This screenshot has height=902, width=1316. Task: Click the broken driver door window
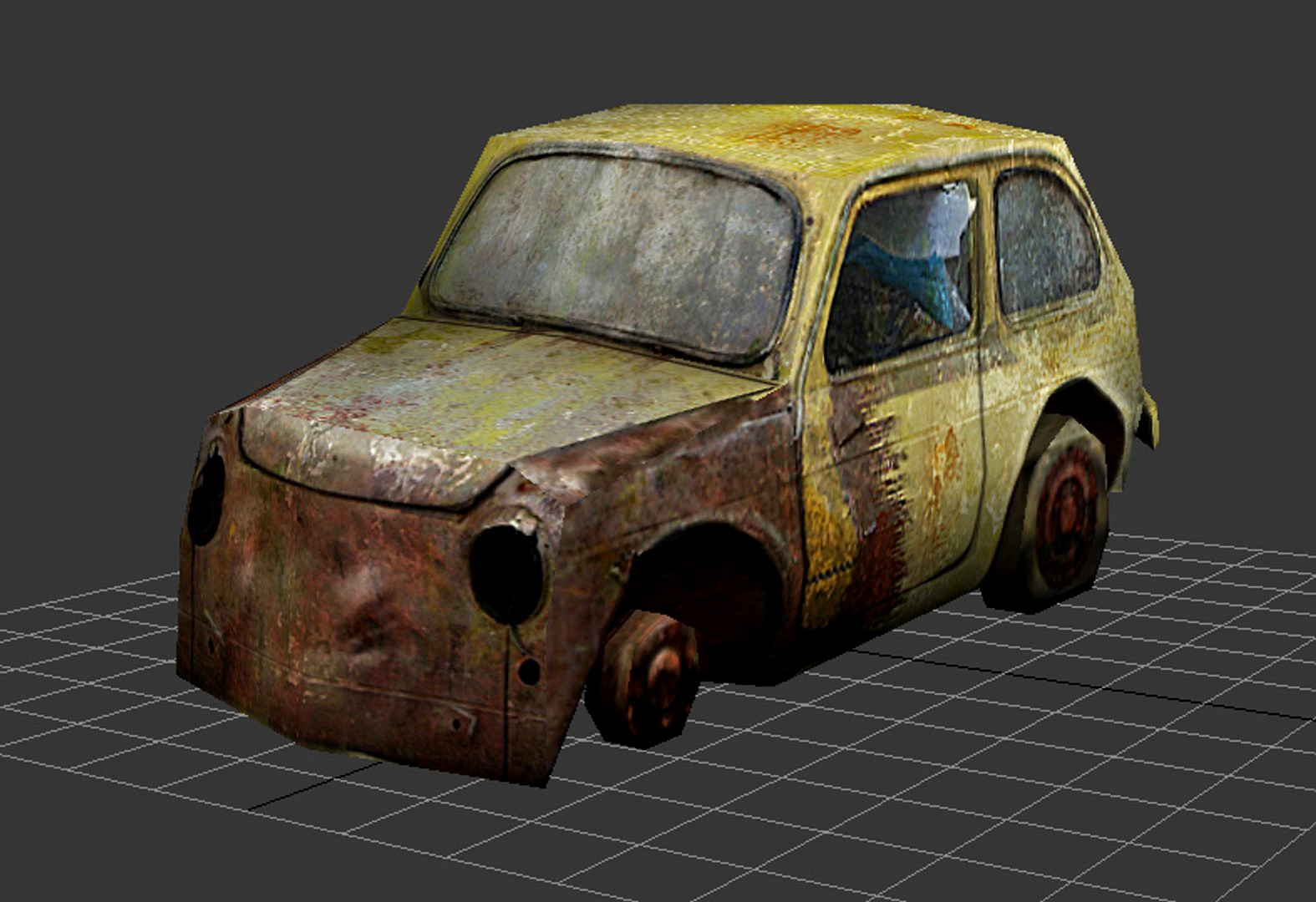pos(901,276)
